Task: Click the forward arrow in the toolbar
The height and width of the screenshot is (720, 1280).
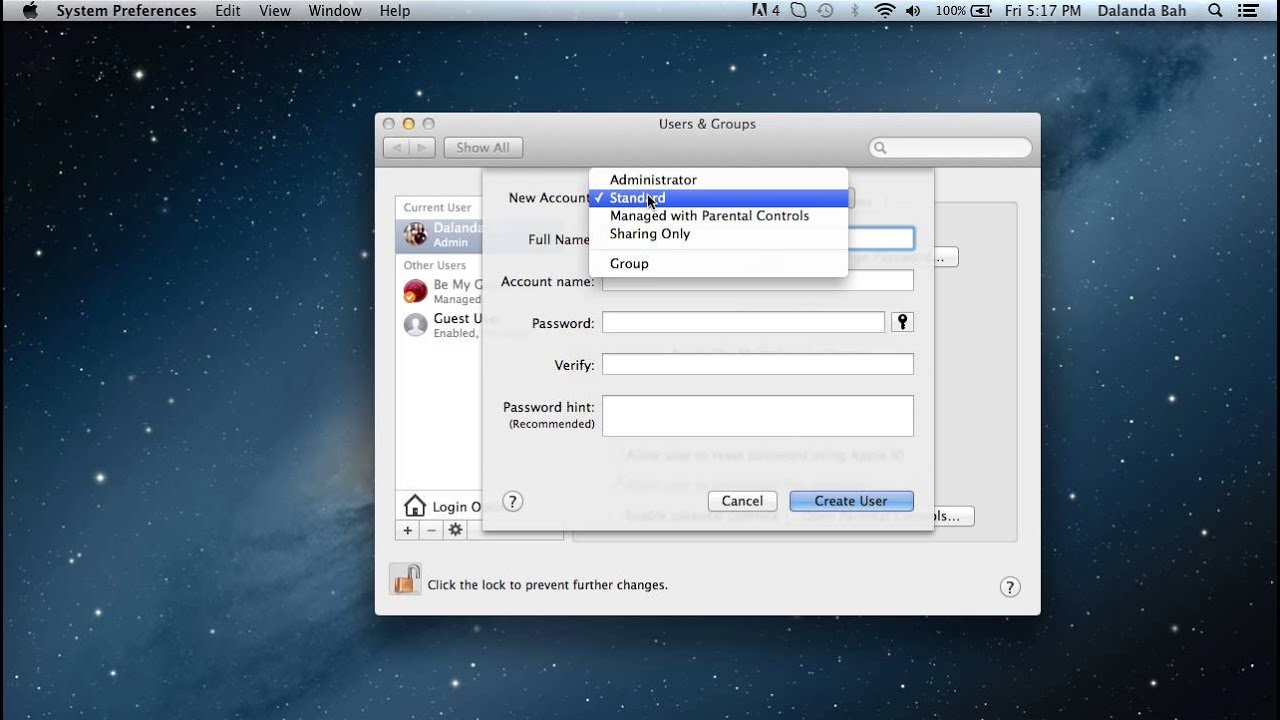Action: 422,148
